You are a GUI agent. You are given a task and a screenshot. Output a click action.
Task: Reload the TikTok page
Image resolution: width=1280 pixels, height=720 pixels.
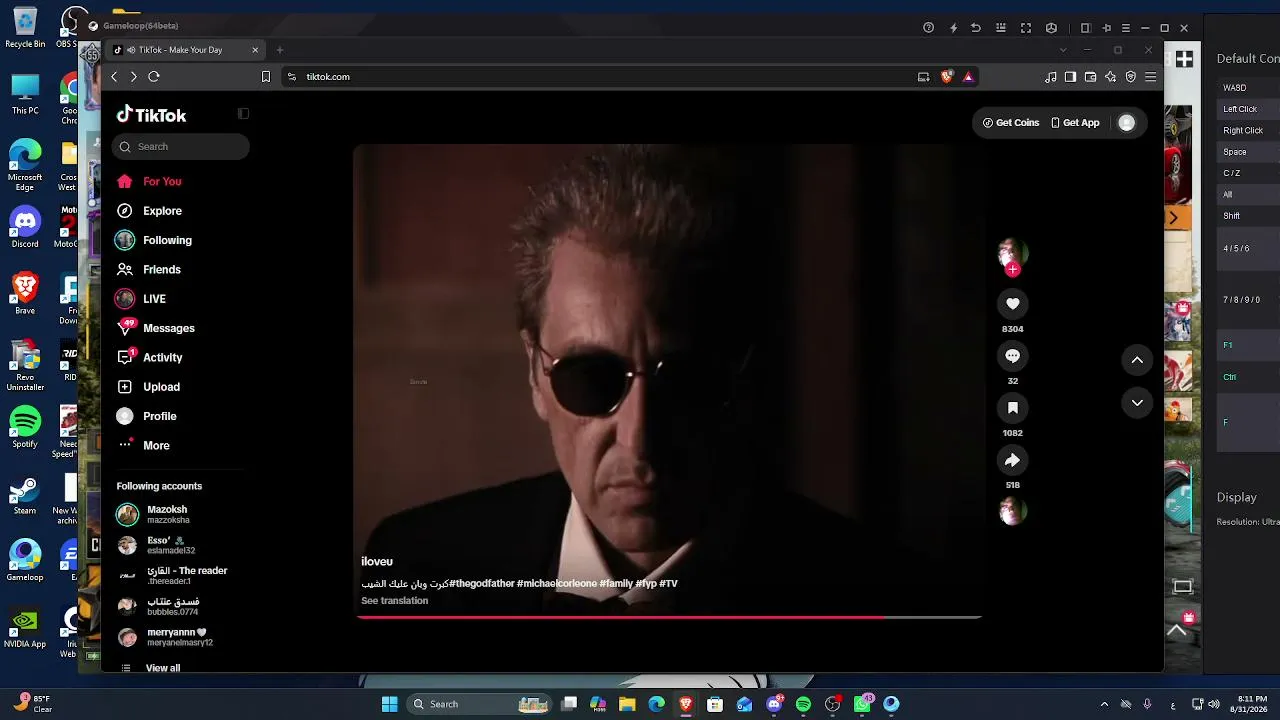[x=154, y=77]
